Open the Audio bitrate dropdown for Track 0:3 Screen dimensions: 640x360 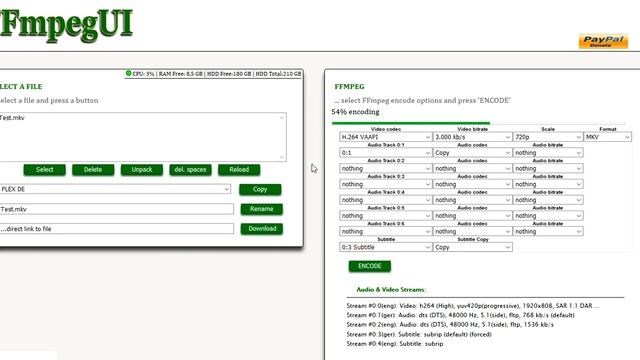548,184
